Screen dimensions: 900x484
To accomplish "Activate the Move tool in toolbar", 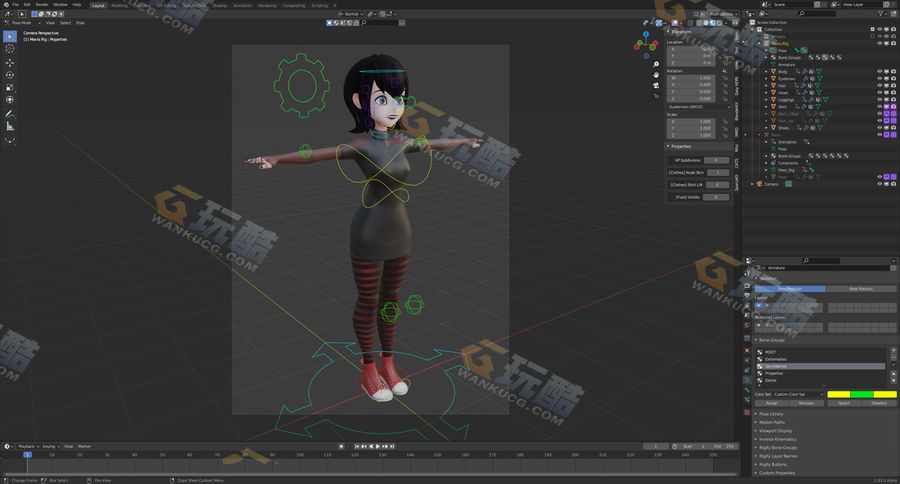I will [10, 63].
